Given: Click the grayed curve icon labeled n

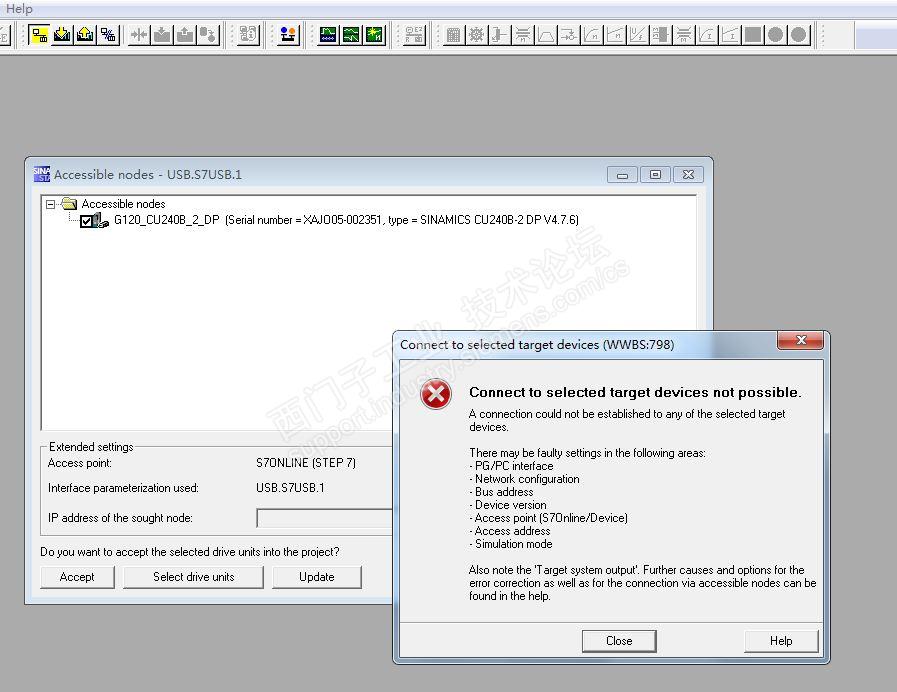Looking at the screenshot, I should 592,35.
